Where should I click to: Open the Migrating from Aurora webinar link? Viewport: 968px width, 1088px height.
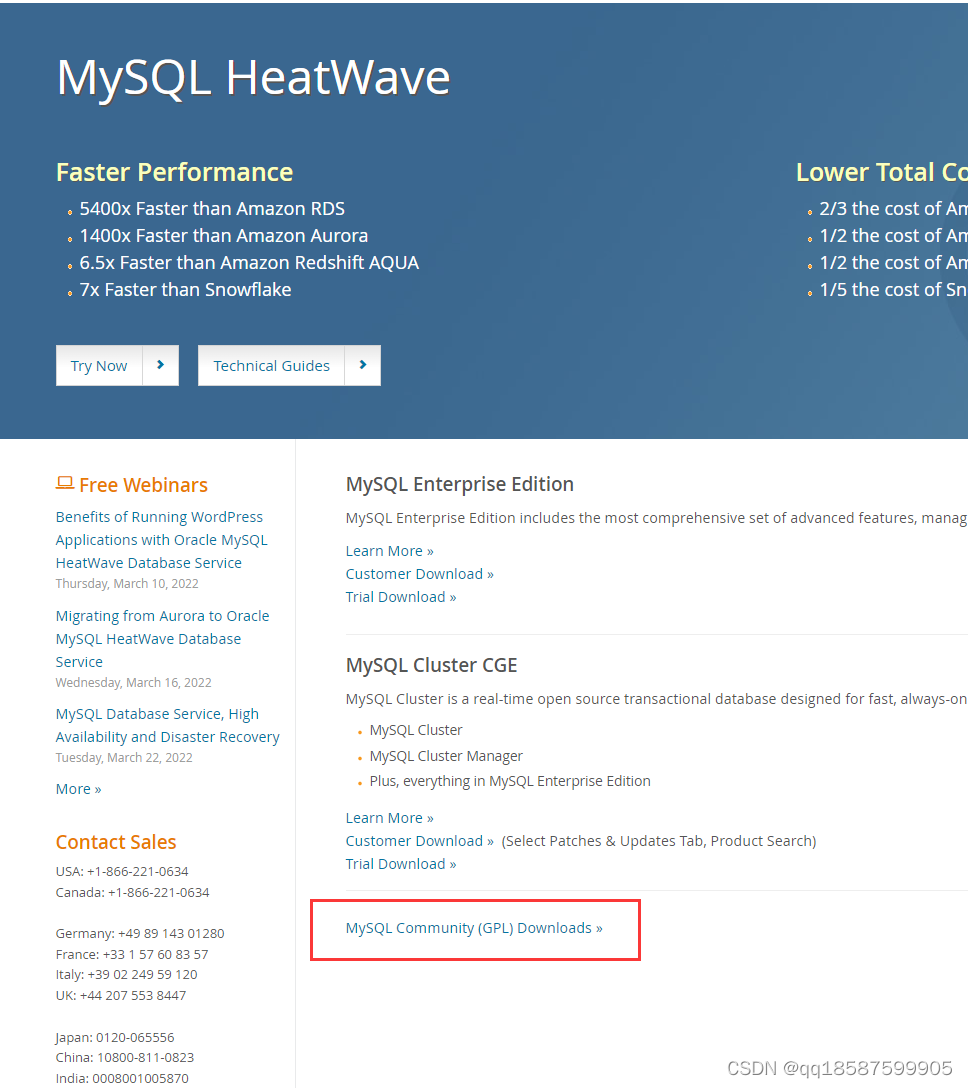click(x=162, y=639)
